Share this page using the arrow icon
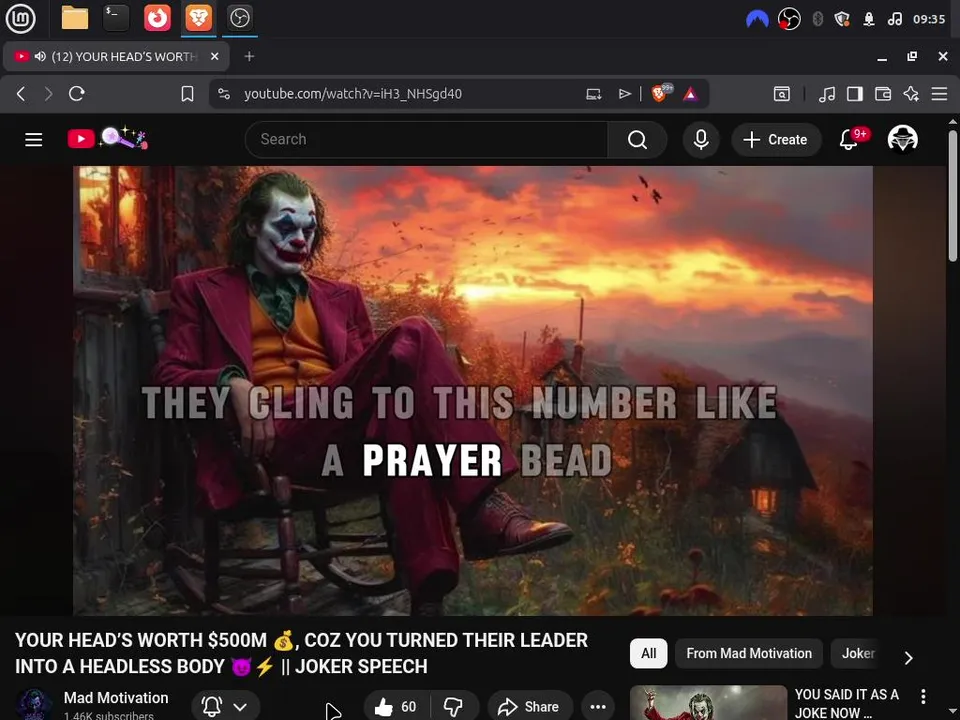 [x=624, y=94]
